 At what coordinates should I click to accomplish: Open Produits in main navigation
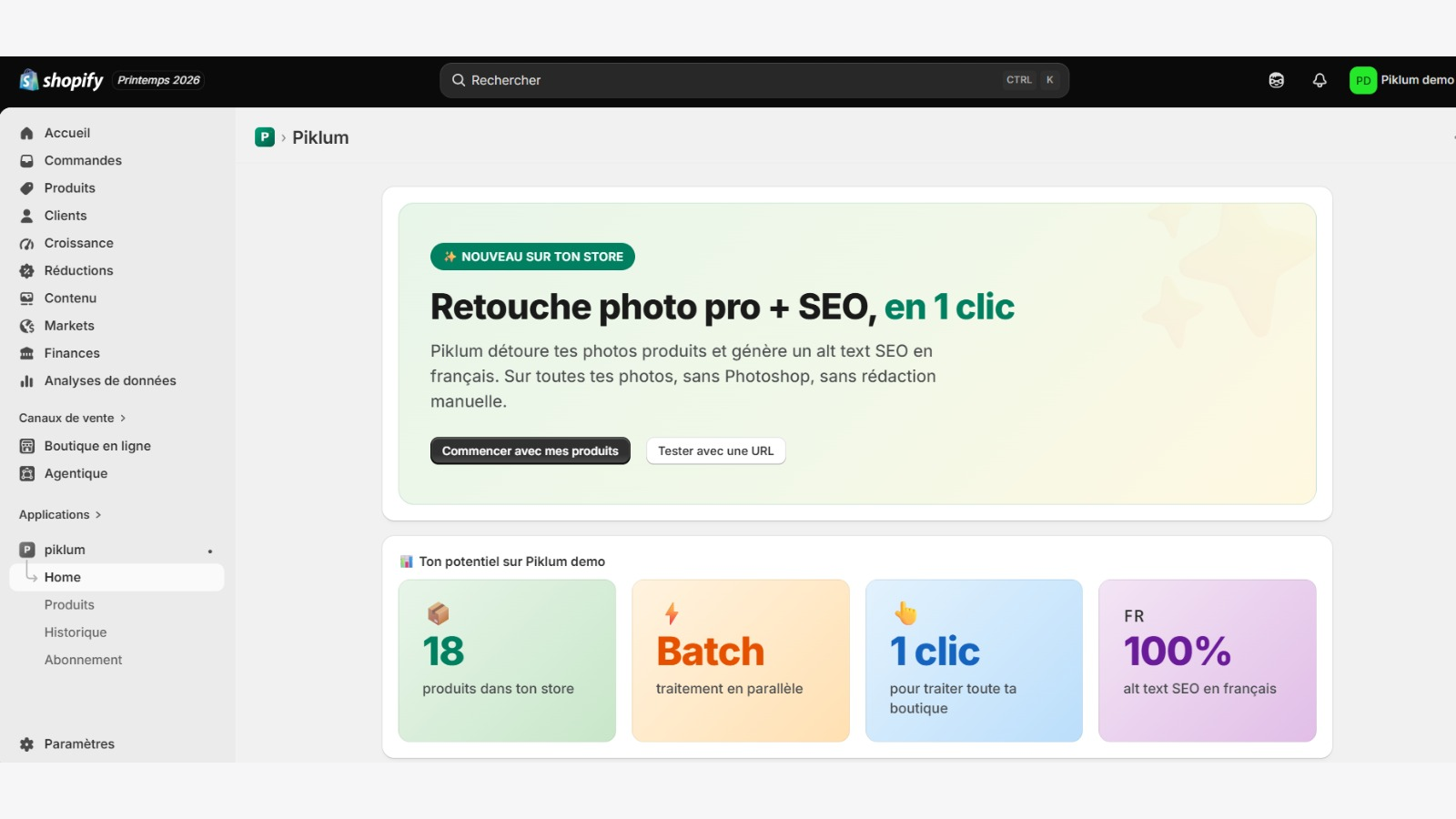click(x=70, y=188)
